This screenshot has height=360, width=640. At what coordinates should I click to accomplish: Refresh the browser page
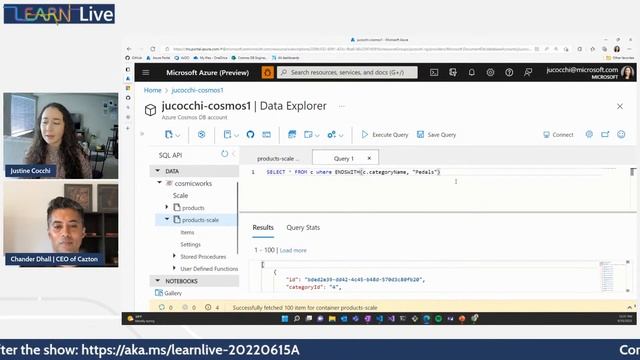[x=153, y=49]
